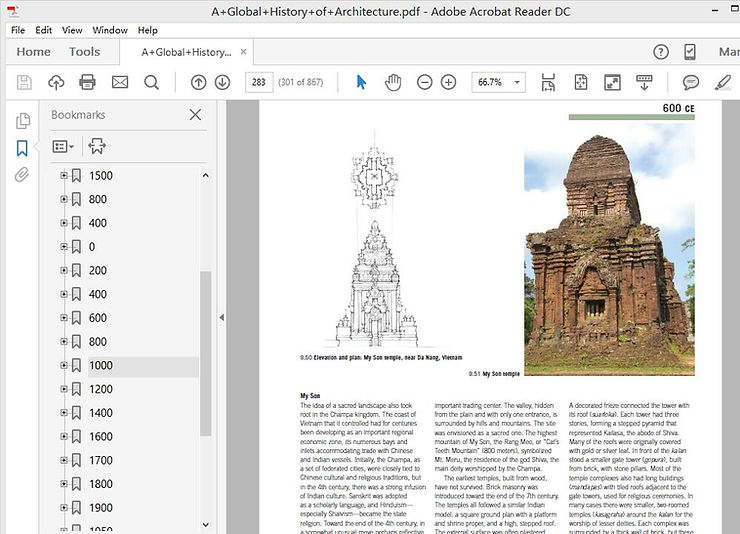Open the Window menu
Screen dimensions: 740x534
110,30
